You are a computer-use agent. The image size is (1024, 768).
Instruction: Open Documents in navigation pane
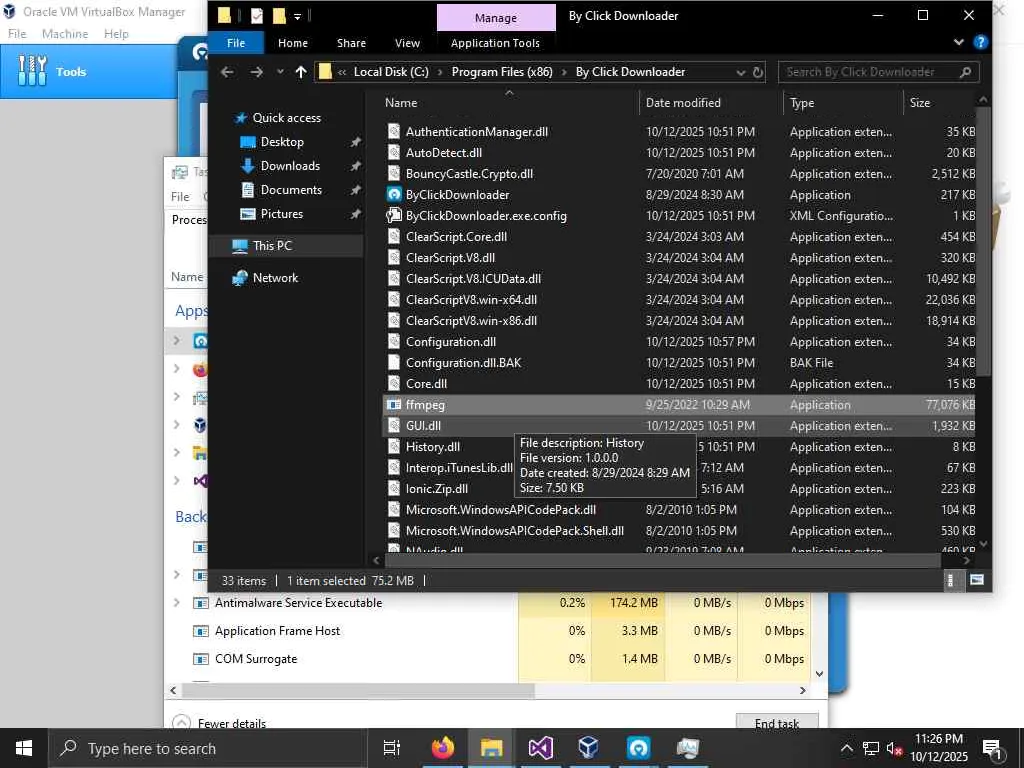pos(291,190)
